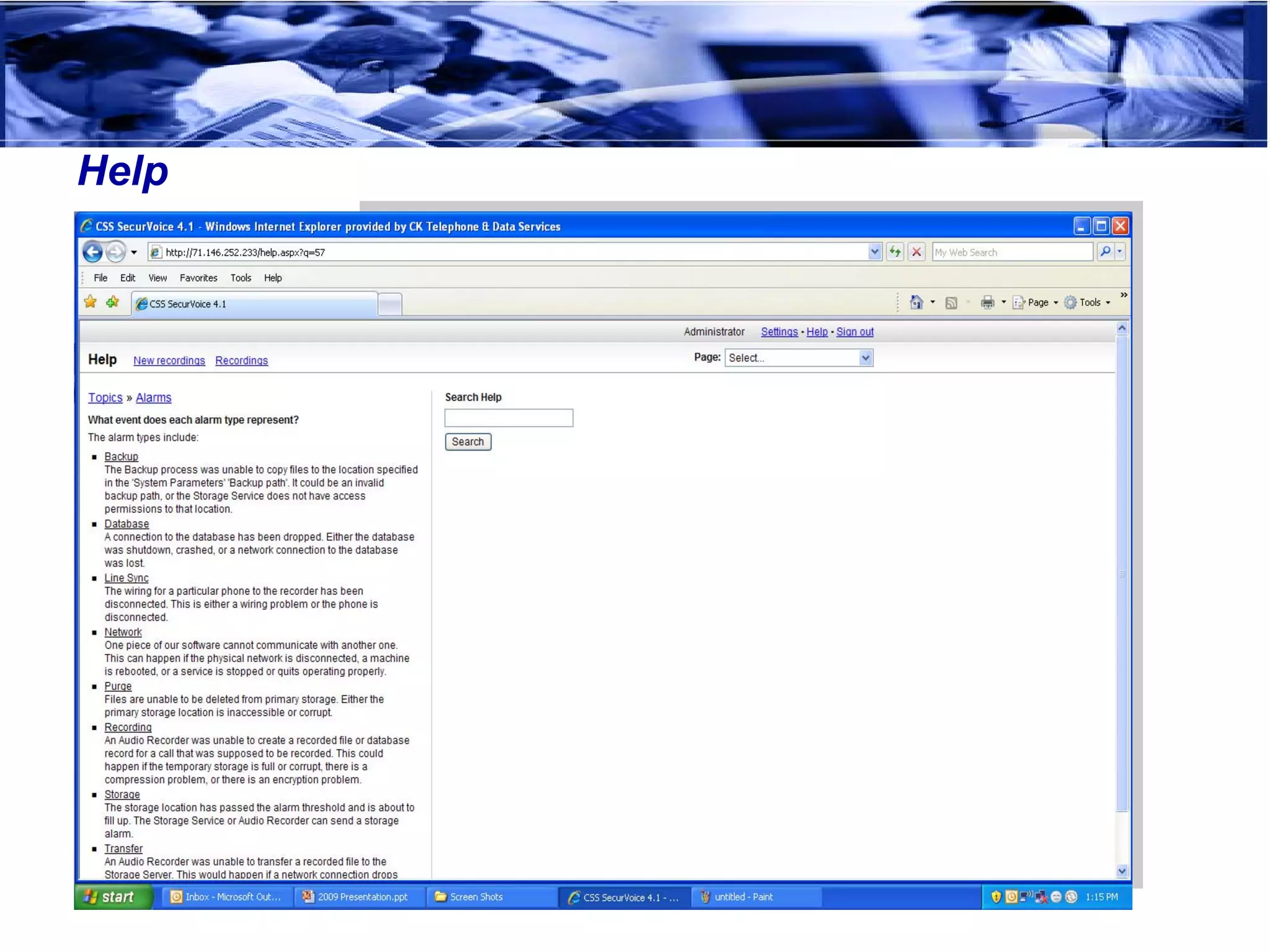1270x952 pixels.
Task: Click the Home toolbar icon
Action: 916,302
